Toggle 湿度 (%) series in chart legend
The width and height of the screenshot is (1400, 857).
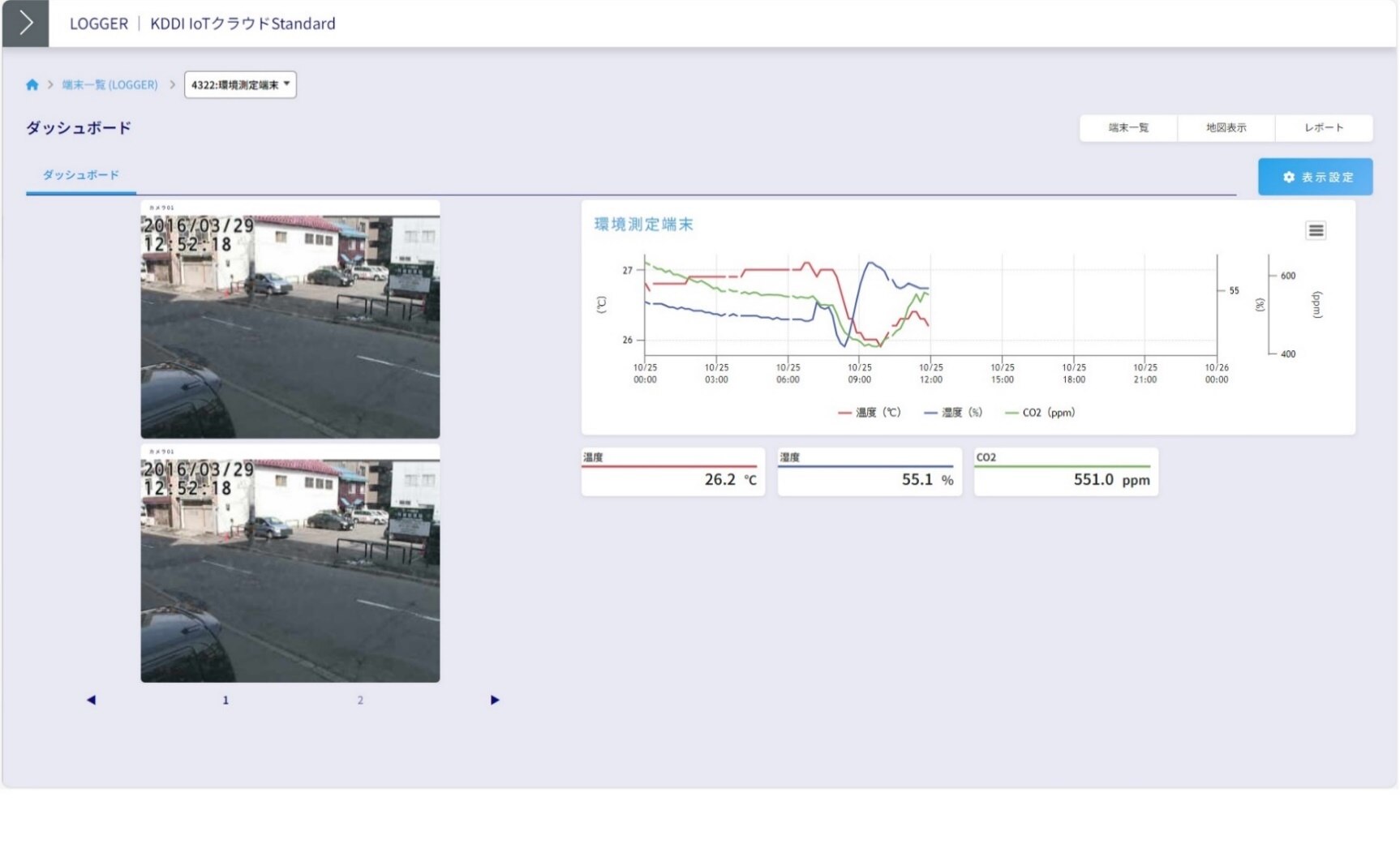(954, 413)
